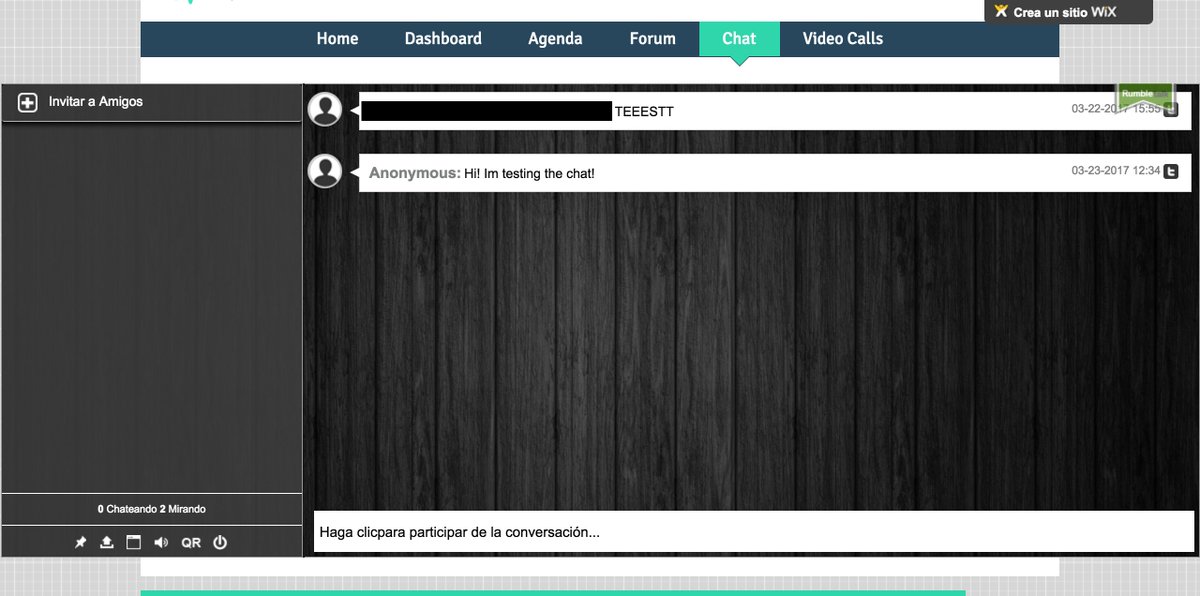Open the pop-out window icon in chat toolbar
This screenshot has width=1200, height=596.
[x=133, y=542]
